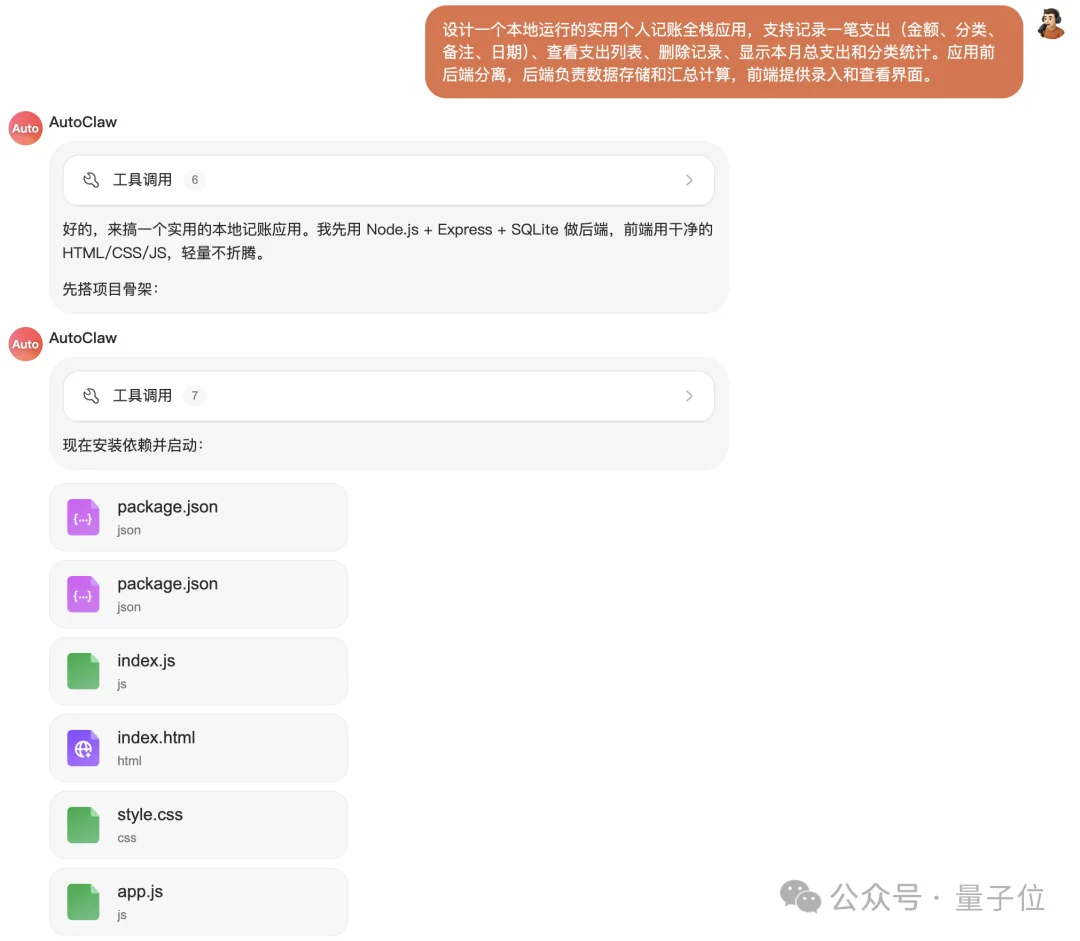Click the purple braces icon on the first package.json card
The image size is (1080, 941).
pyautogui.click(x=83, y=516)
